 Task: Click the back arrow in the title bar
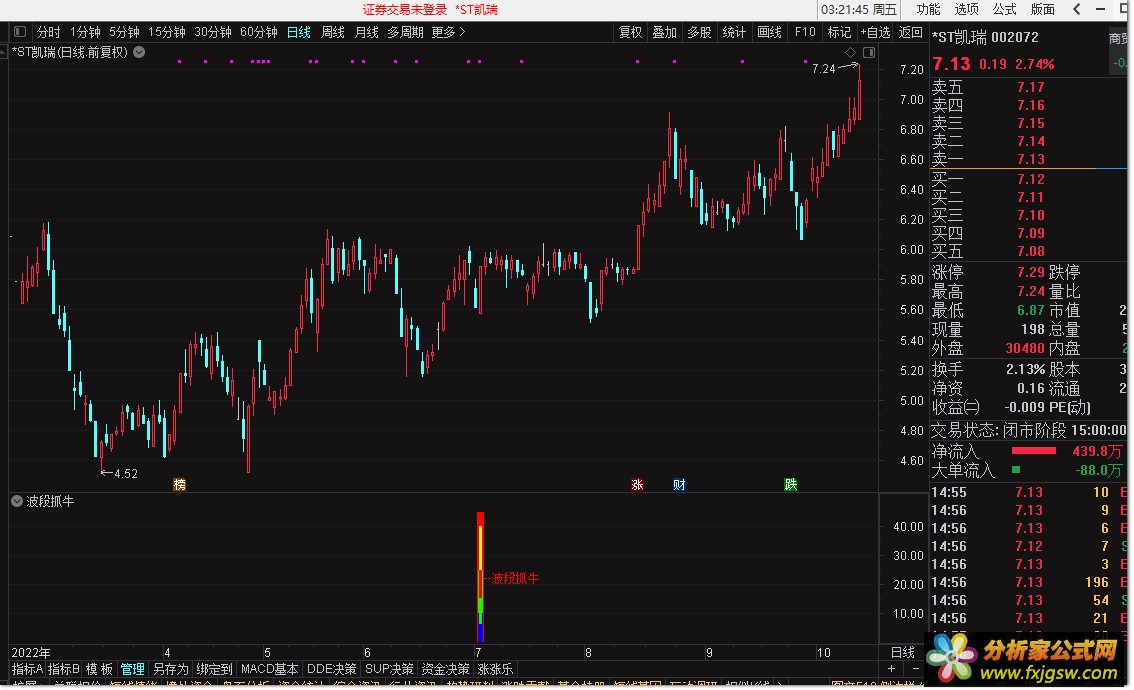tap(1077, 9)
